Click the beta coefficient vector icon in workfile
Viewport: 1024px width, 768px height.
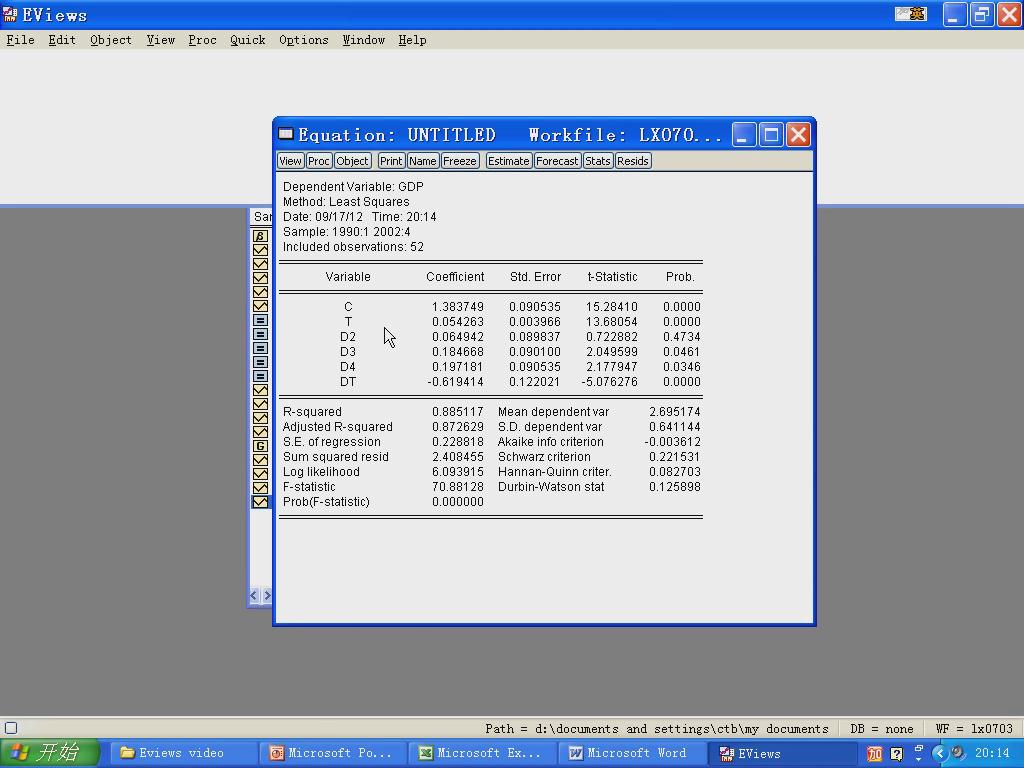(x=260, y=236)
